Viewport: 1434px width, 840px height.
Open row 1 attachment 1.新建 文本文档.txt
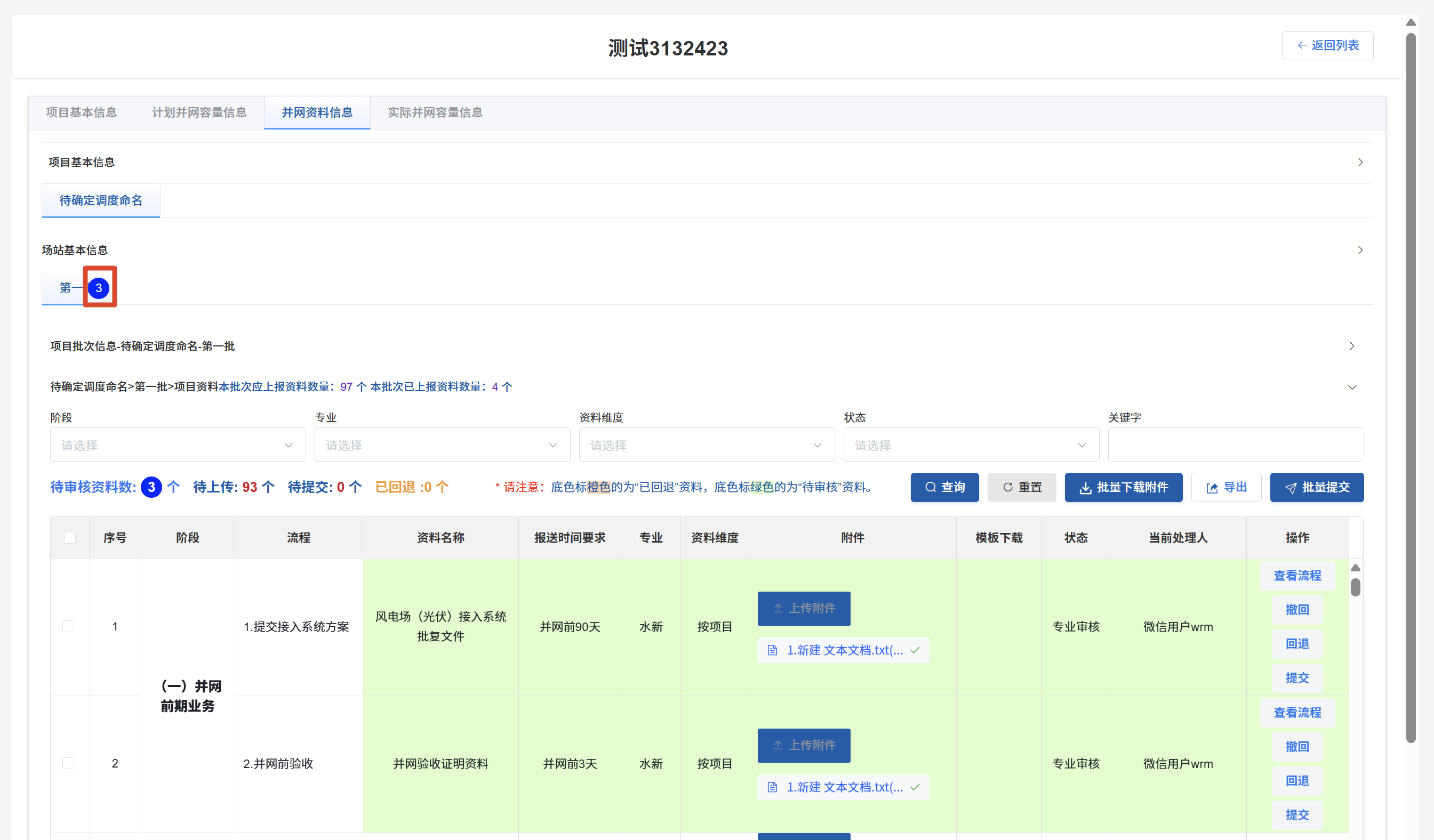pos(845,651)
